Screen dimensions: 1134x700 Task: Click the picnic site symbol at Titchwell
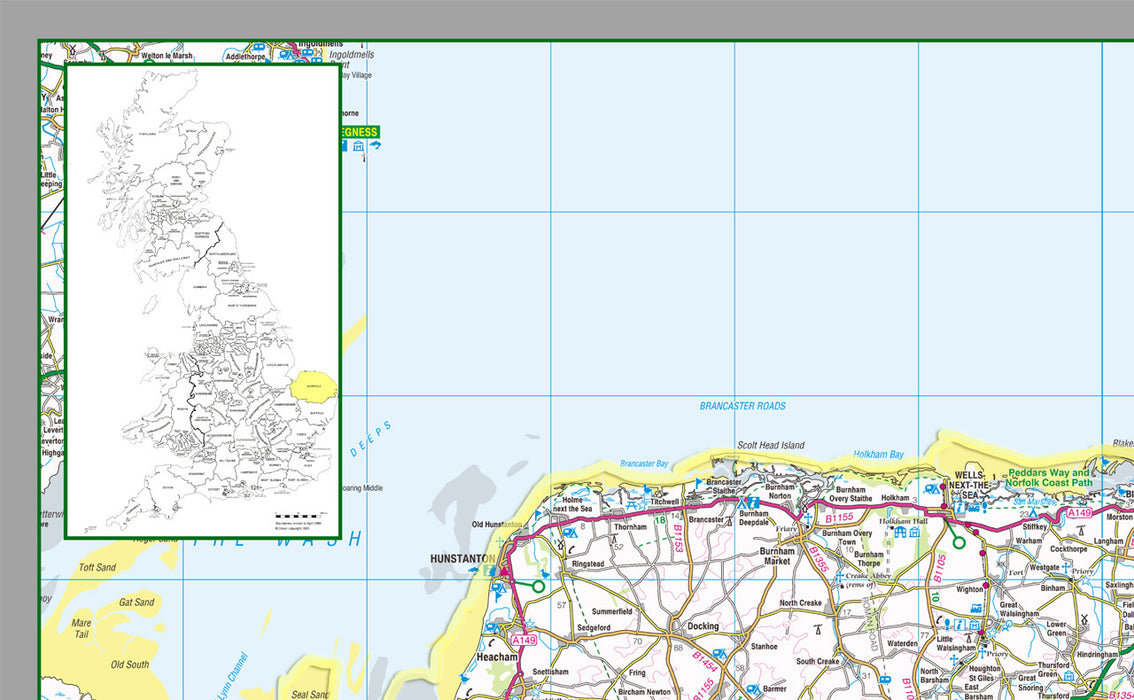coord(632,505)
